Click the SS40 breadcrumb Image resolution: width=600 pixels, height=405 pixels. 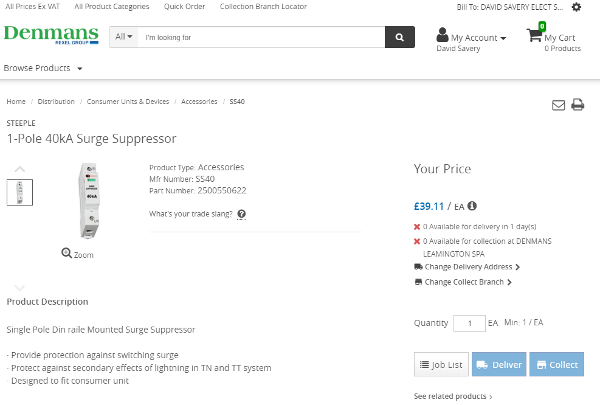(x=237, y=101)
